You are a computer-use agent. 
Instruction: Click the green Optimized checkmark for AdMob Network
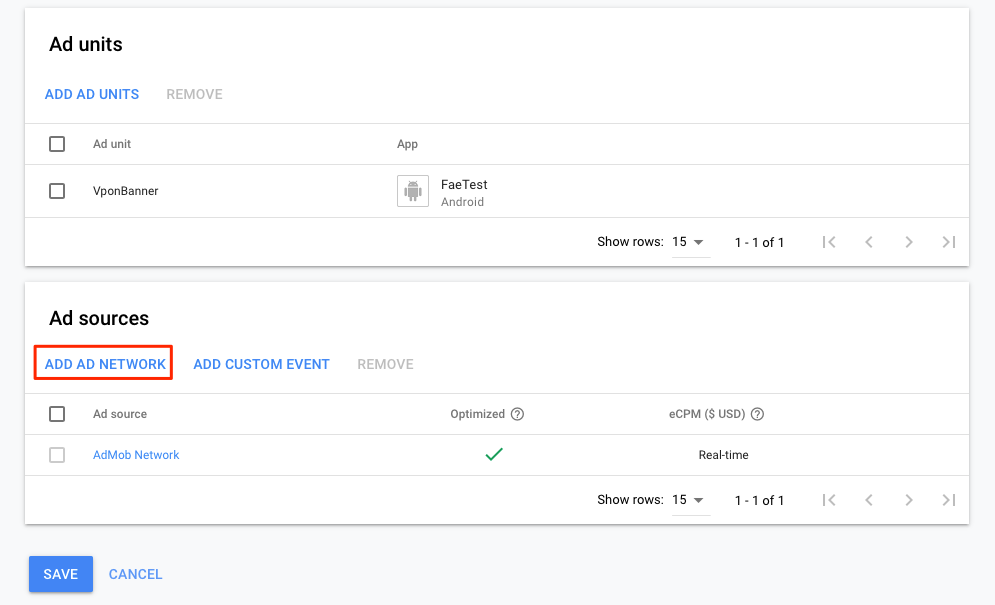(x=494, y=454)
